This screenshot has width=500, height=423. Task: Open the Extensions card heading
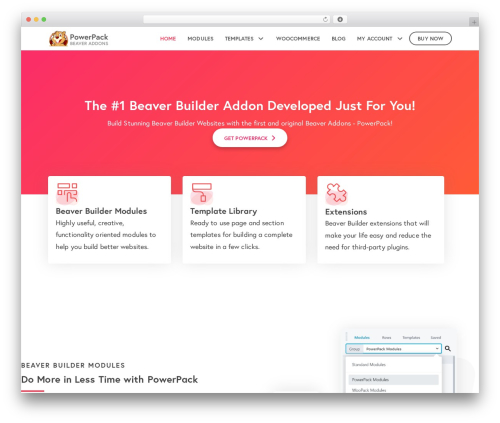pos(346,212)
